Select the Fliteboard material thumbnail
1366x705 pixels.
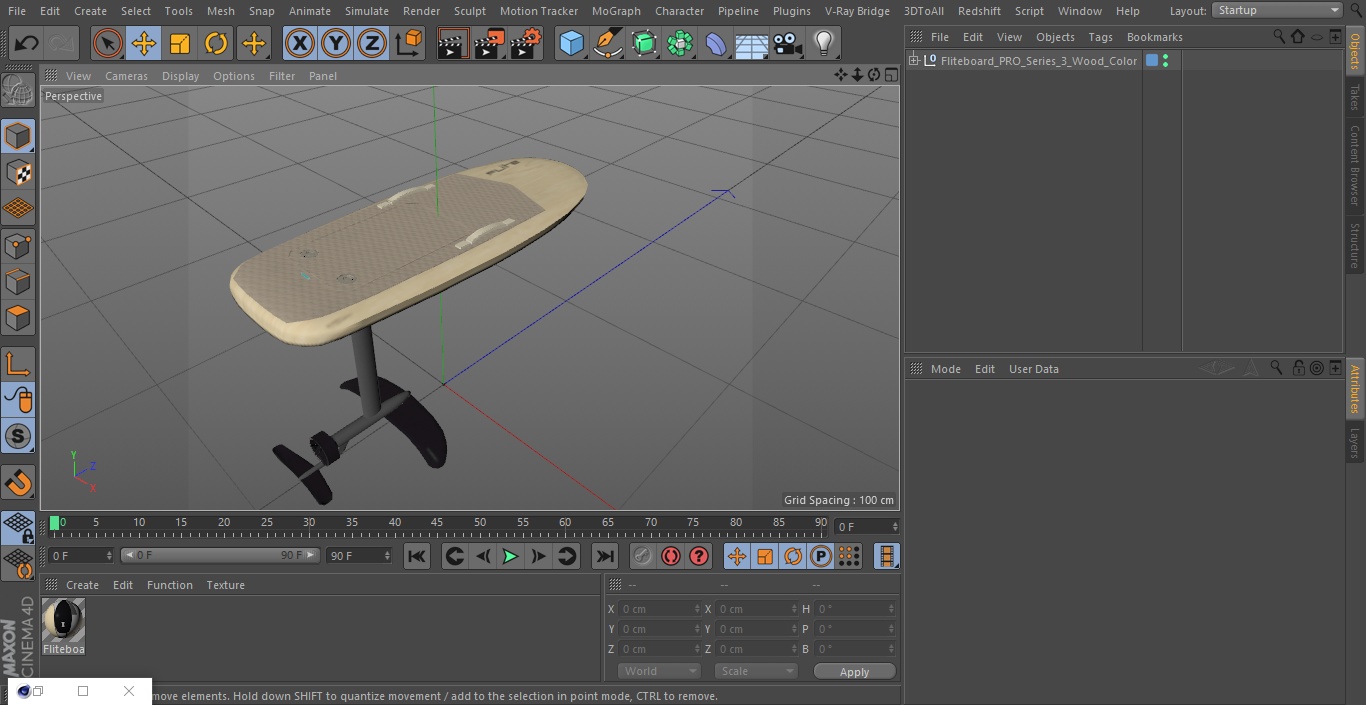pyautogui.click(x=63, y=621)
